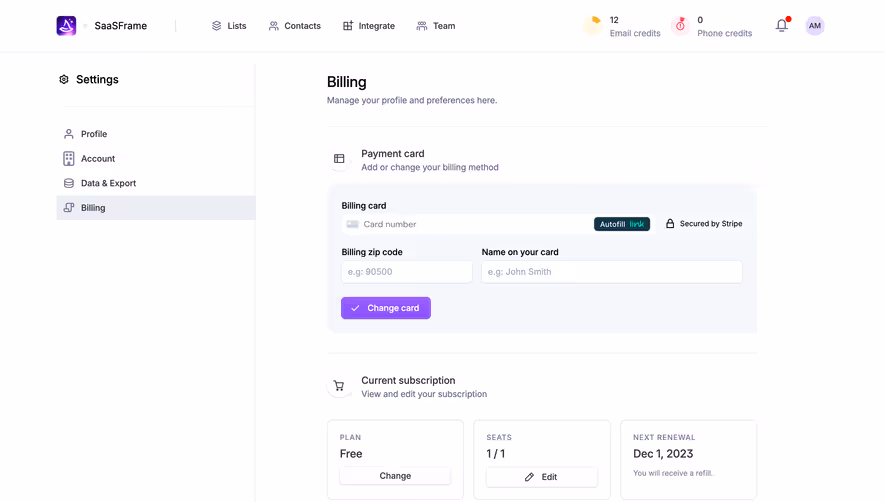Screen dimensions: 885x502
Task: Click the Payment card heading
Action: (393, 154)
